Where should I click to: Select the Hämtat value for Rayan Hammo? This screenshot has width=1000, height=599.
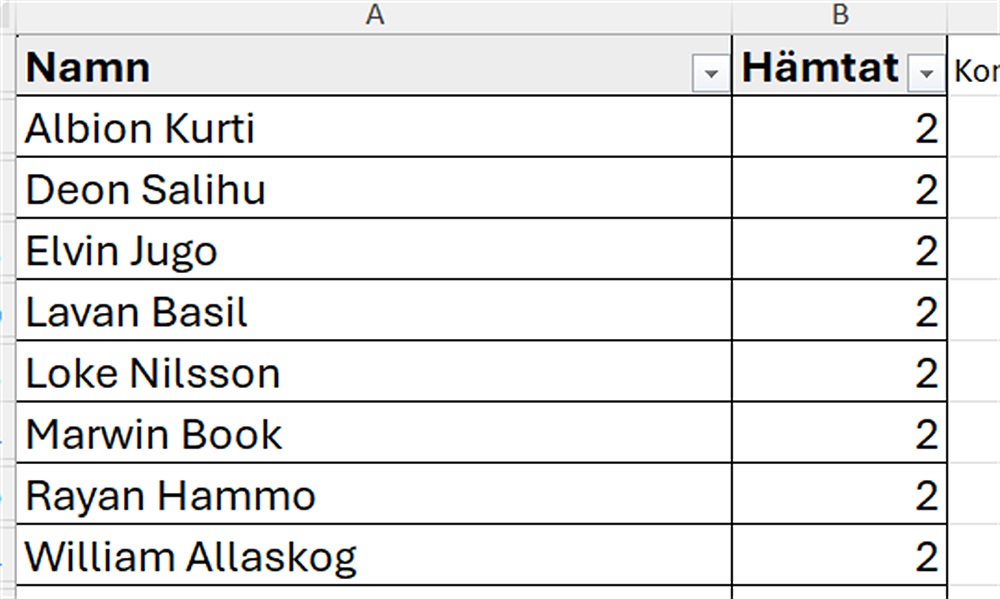coord(839,495)
